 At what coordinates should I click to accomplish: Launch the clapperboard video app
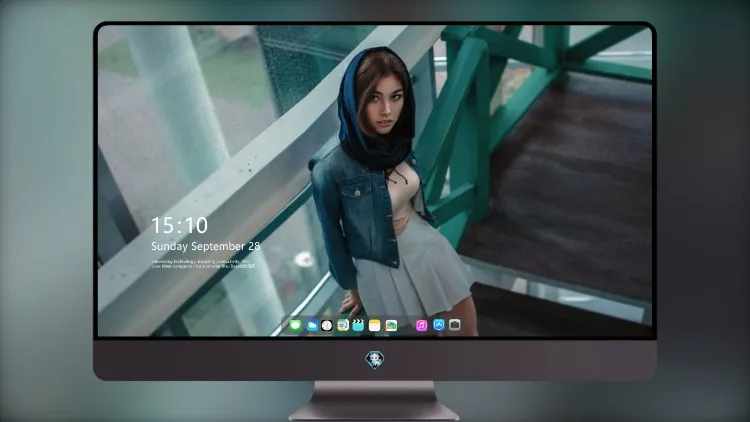[x=358, y=325]
